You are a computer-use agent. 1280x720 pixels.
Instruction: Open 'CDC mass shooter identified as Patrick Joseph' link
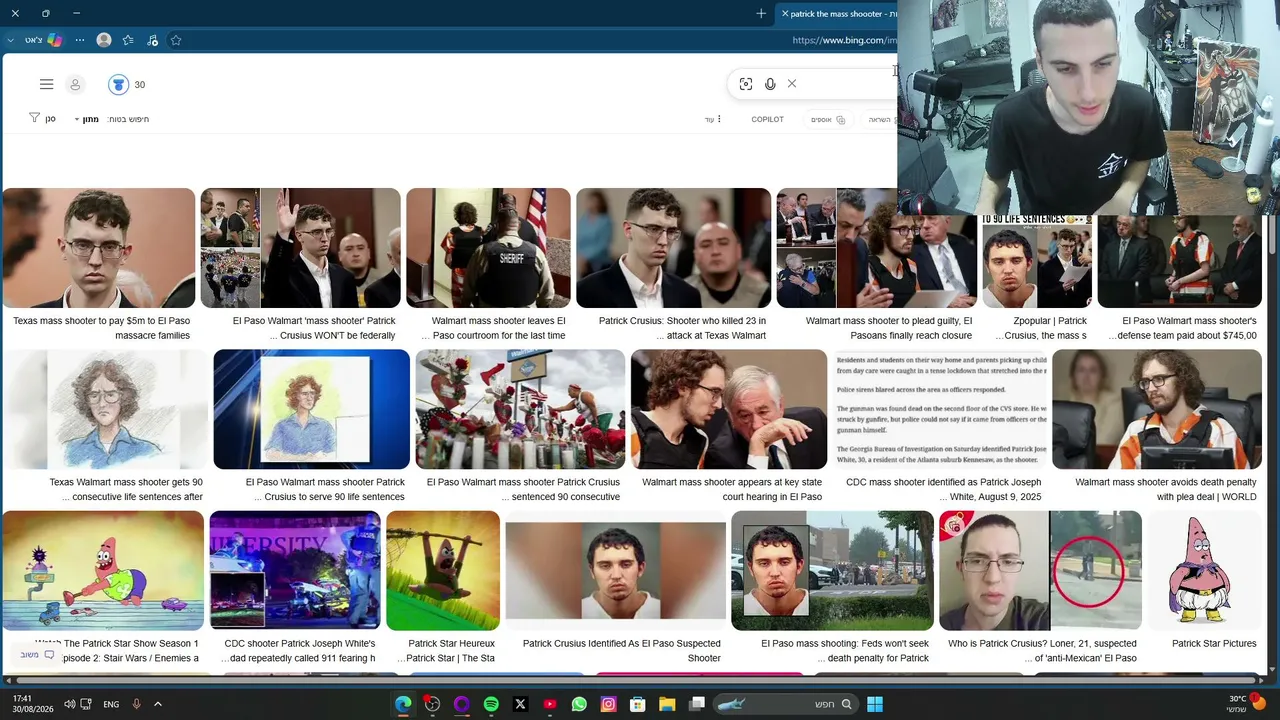(x=944, y=489)
